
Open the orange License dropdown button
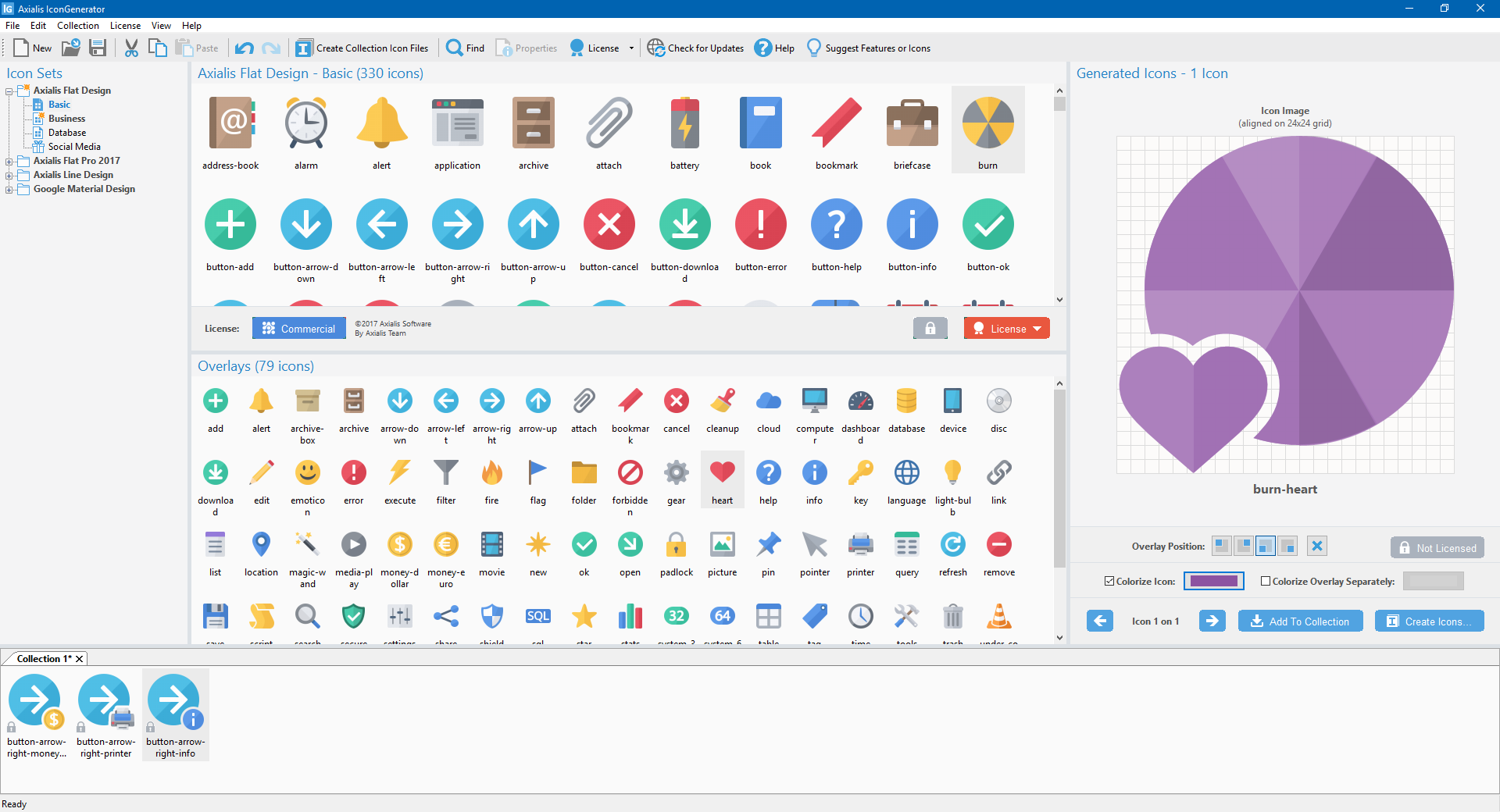pos(1006,329)
